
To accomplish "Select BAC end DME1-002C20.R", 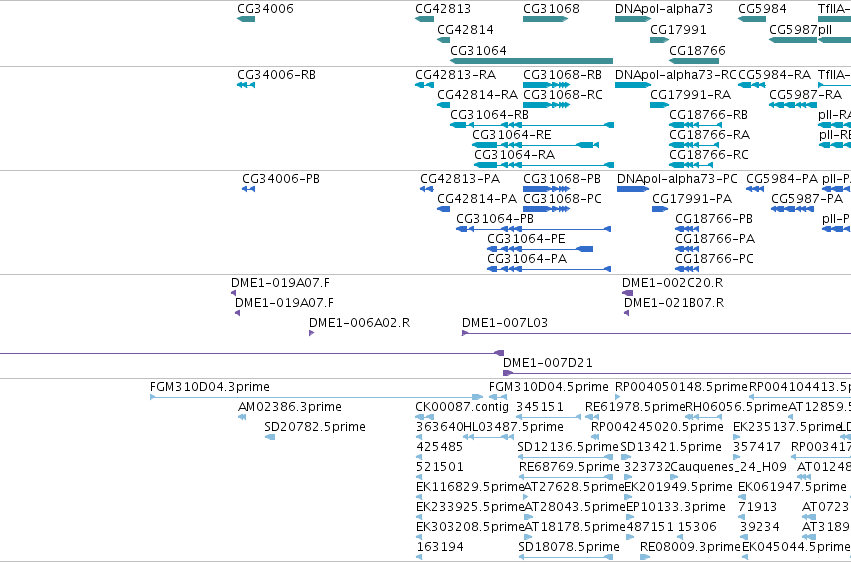I will [x=672, y=283].
